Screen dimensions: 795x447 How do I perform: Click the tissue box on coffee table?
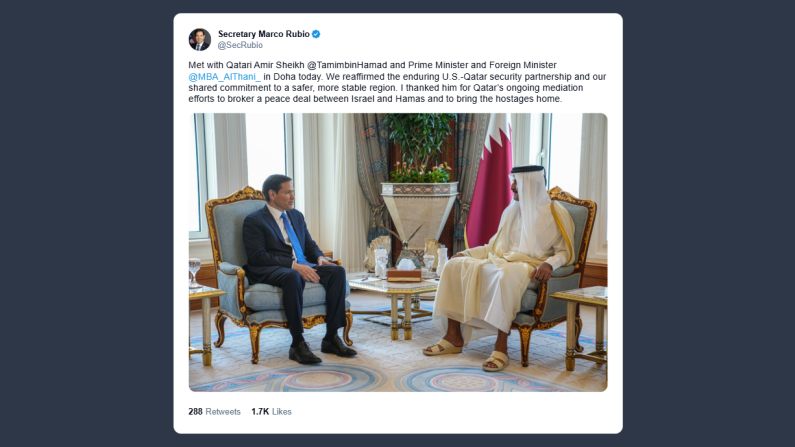pyautogui.click(x=405, y=272)
